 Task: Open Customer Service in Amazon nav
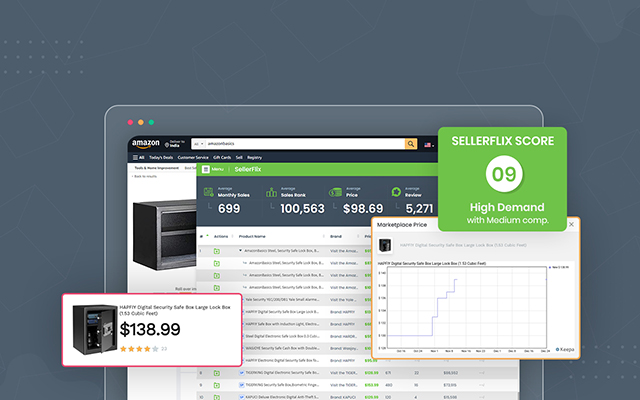193,158
